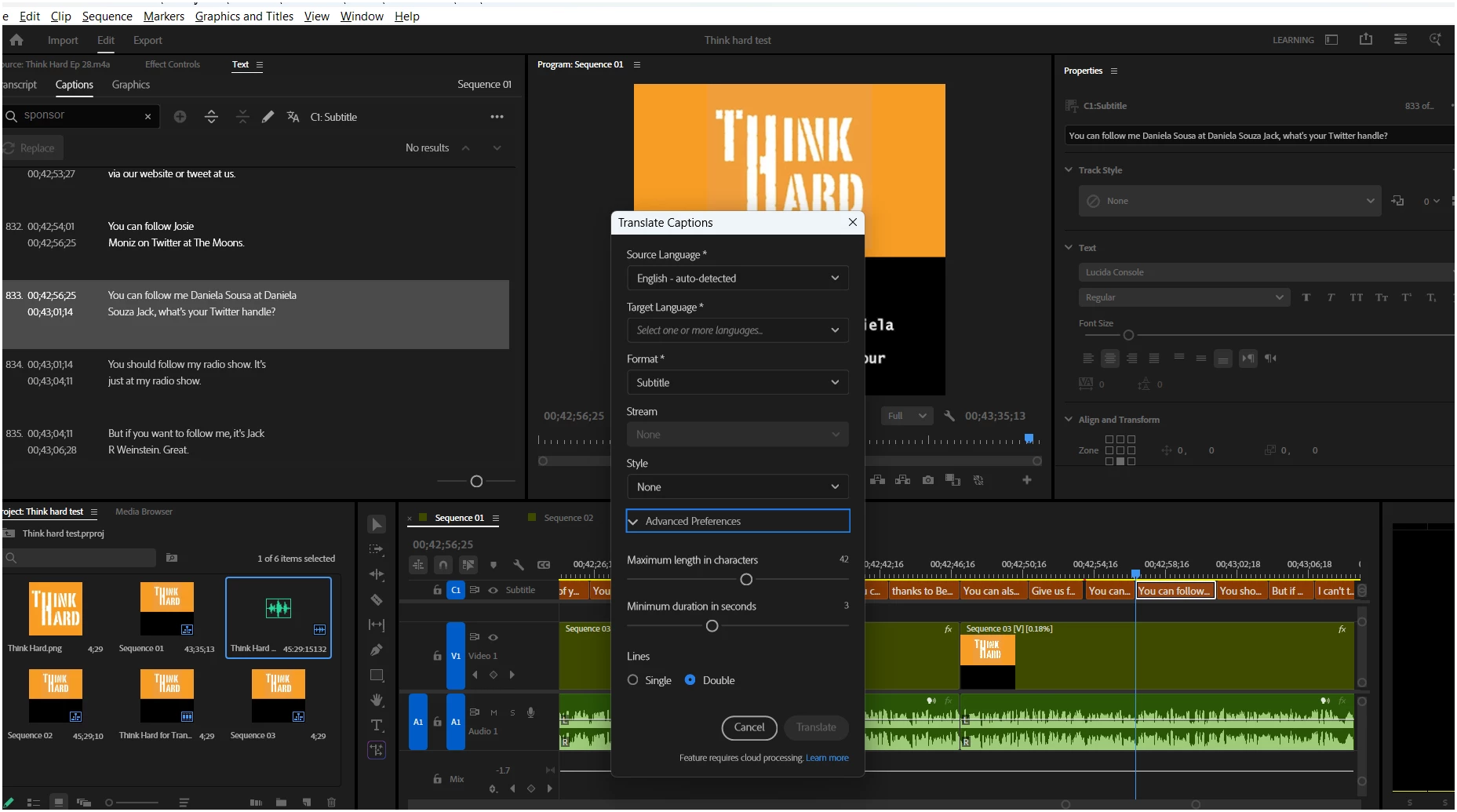Toggle insert sequences as nests option

[x=418, y=565]
